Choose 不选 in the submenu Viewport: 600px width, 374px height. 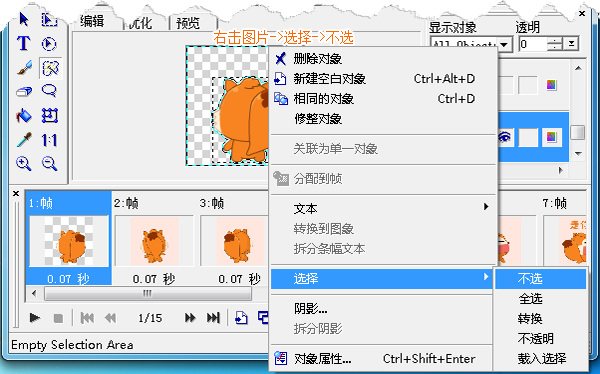541,278
